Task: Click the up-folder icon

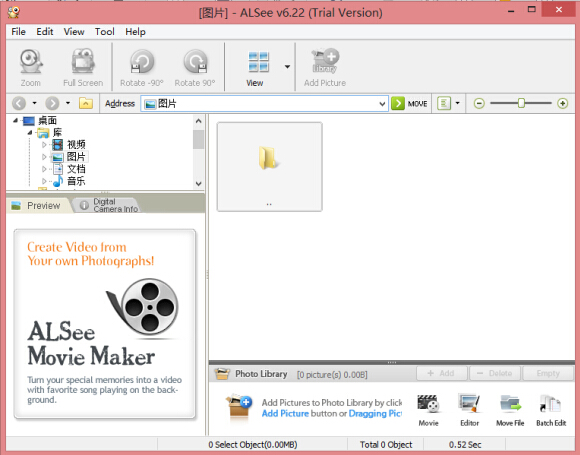Action: (86, 103)
